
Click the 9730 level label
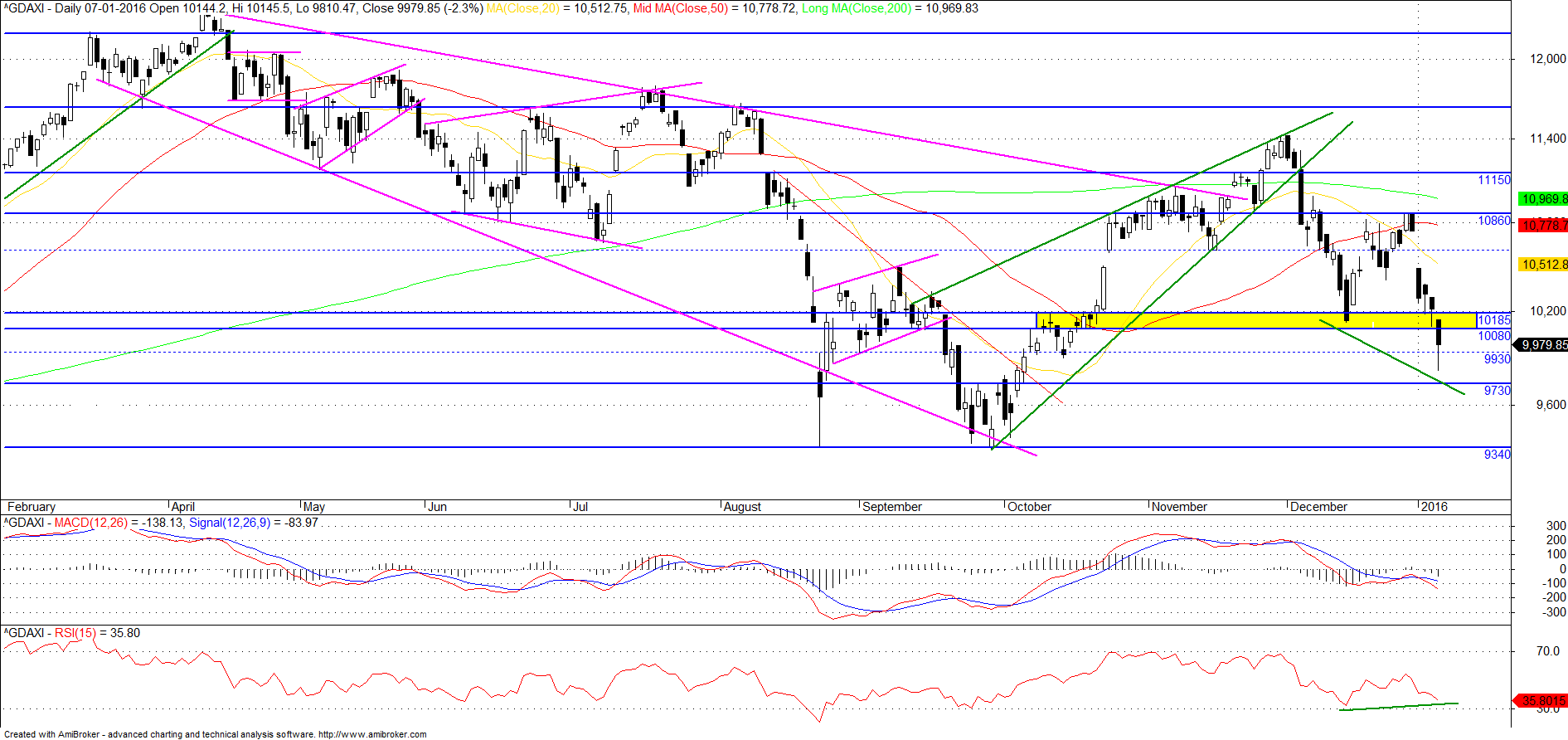1498,391
